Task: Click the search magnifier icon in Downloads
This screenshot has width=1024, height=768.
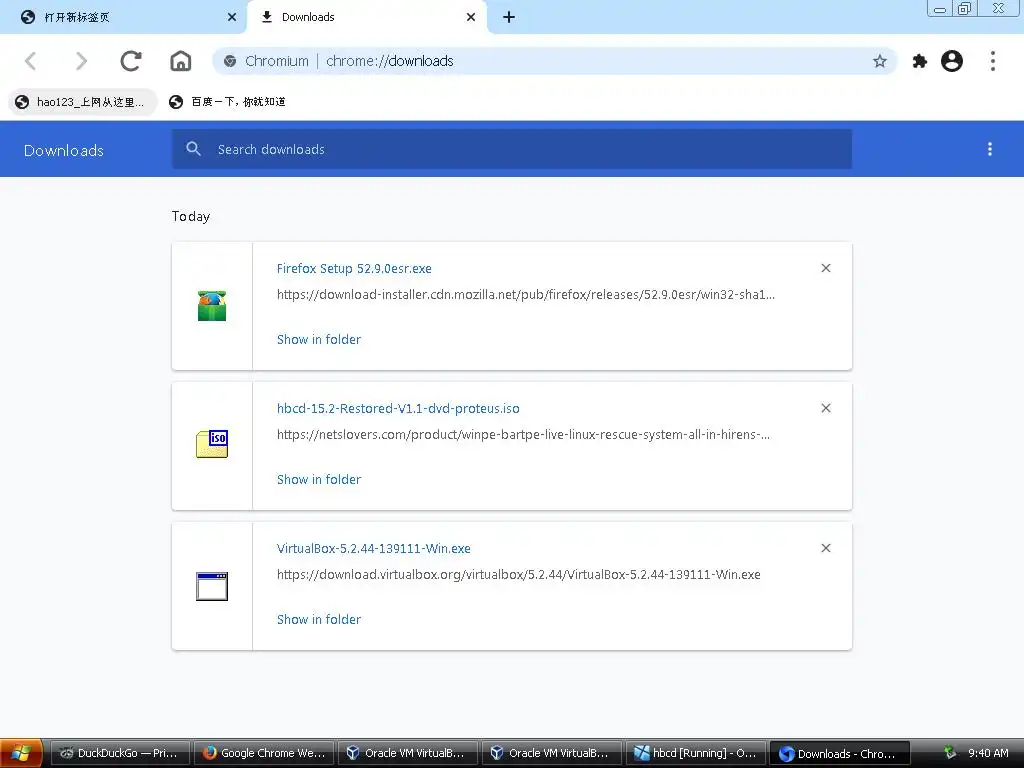Action: point(193,149)
